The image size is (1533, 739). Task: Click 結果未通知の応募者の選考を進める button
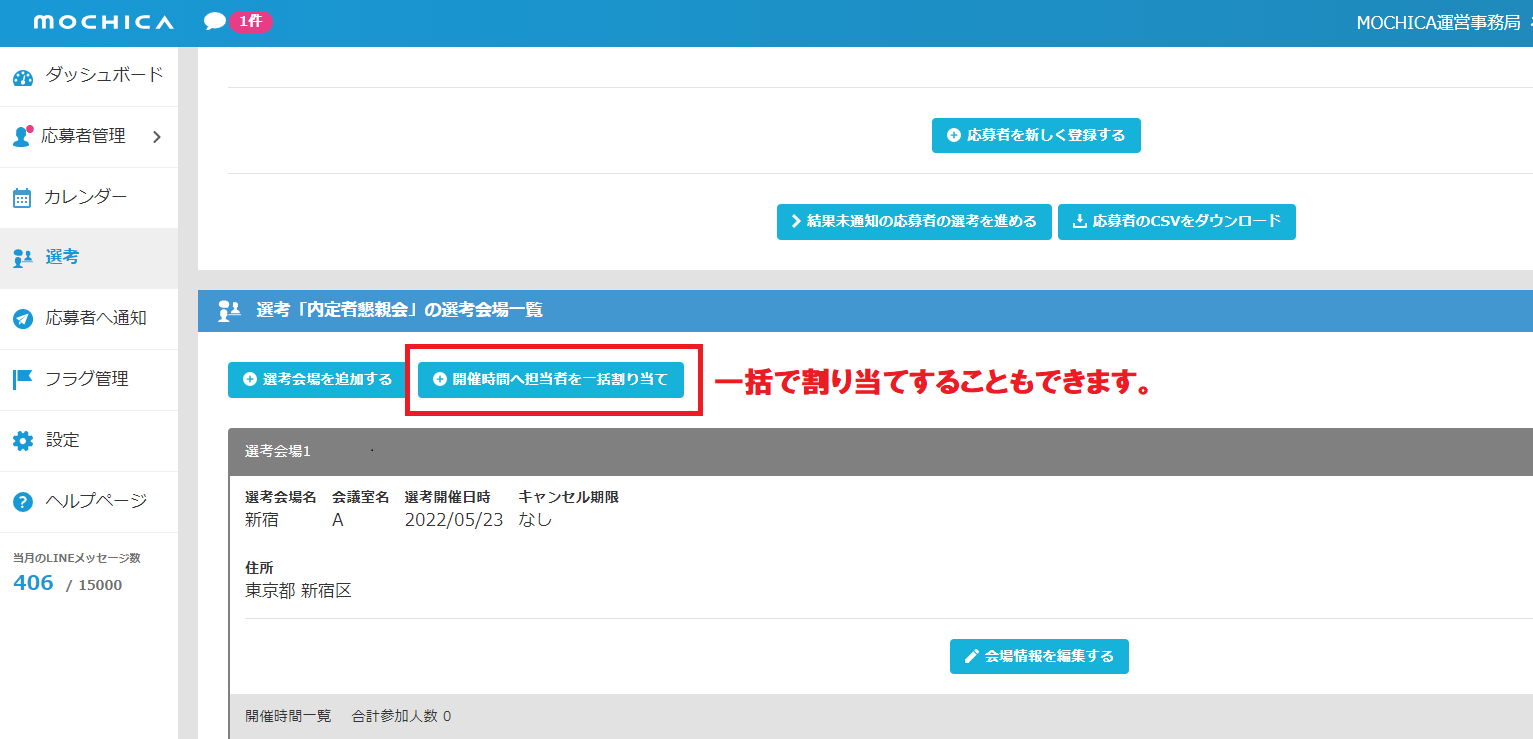913,222
